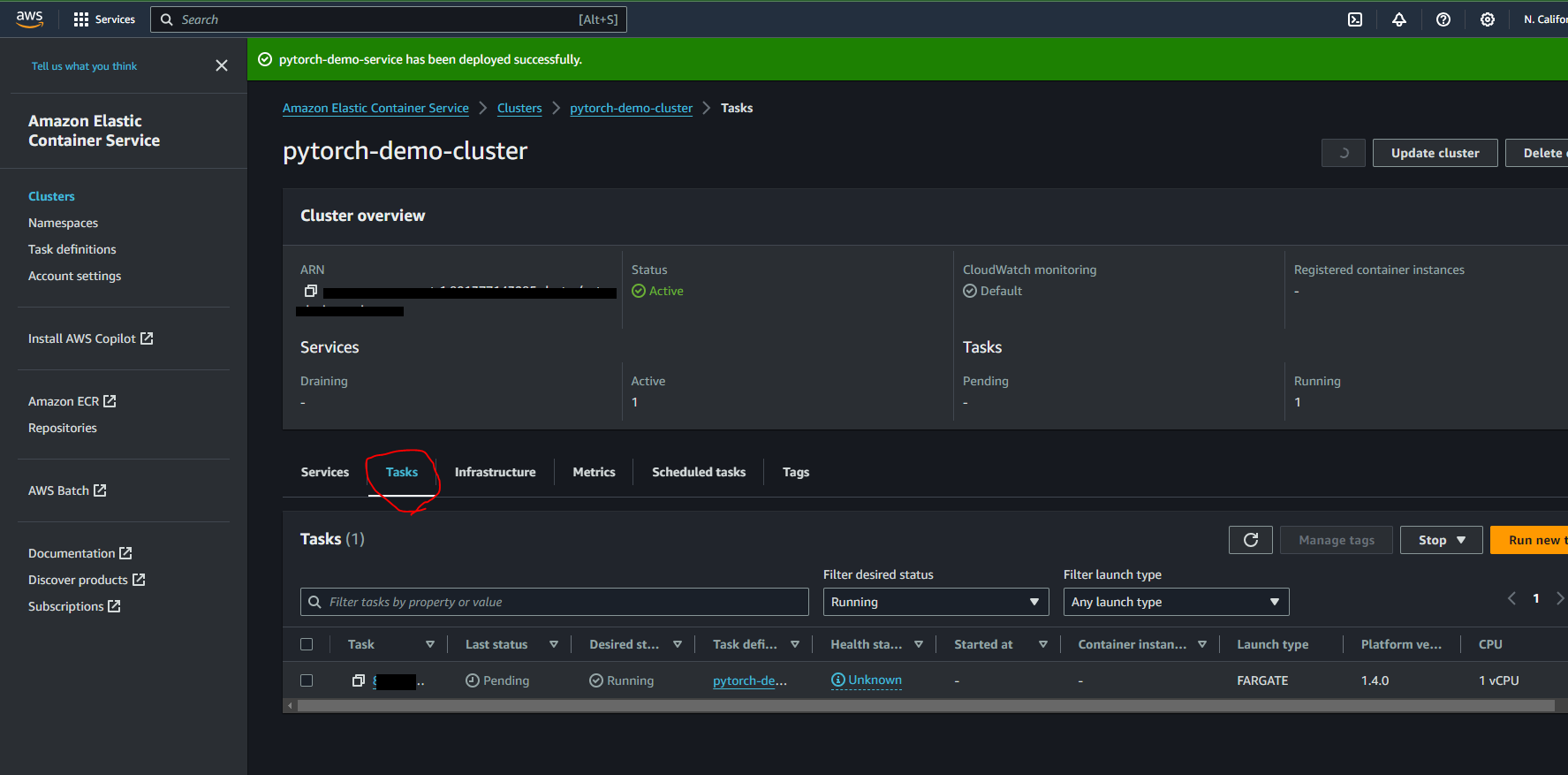Select the pending task row checkbox

(x=307, y=680)
